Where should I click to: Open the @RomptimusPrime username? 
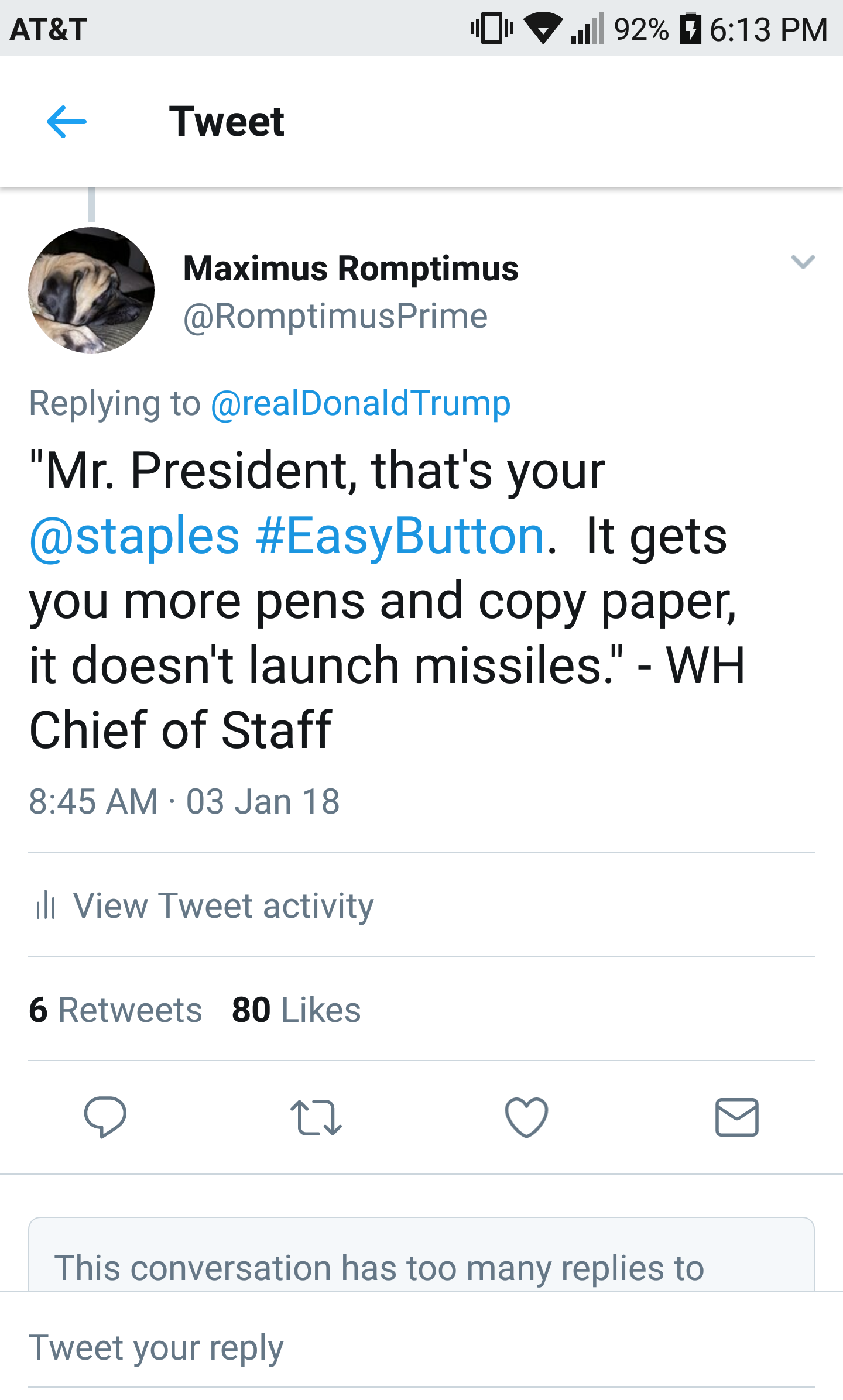click(x=335, y=317)
